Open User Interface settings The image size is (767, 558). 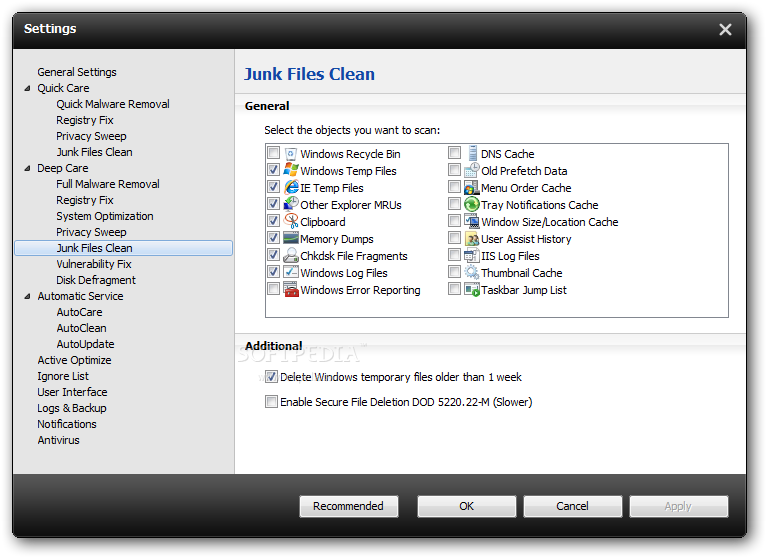[x=72, y=392]
